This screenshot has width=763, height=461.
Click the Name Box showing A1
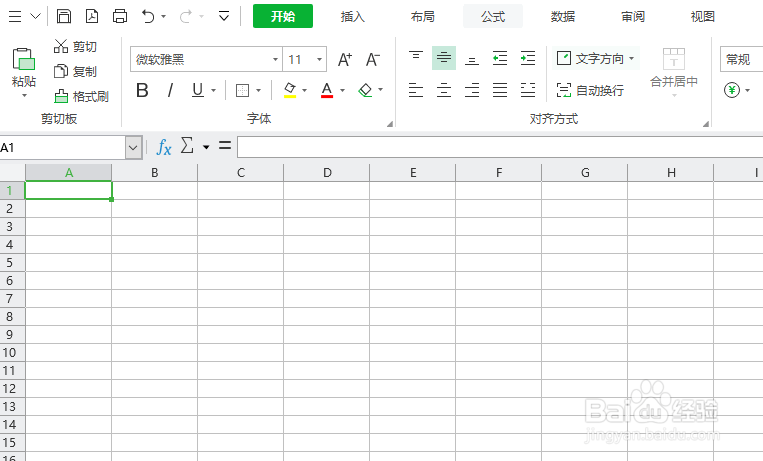pyautogui.click(x=62, y=148)
